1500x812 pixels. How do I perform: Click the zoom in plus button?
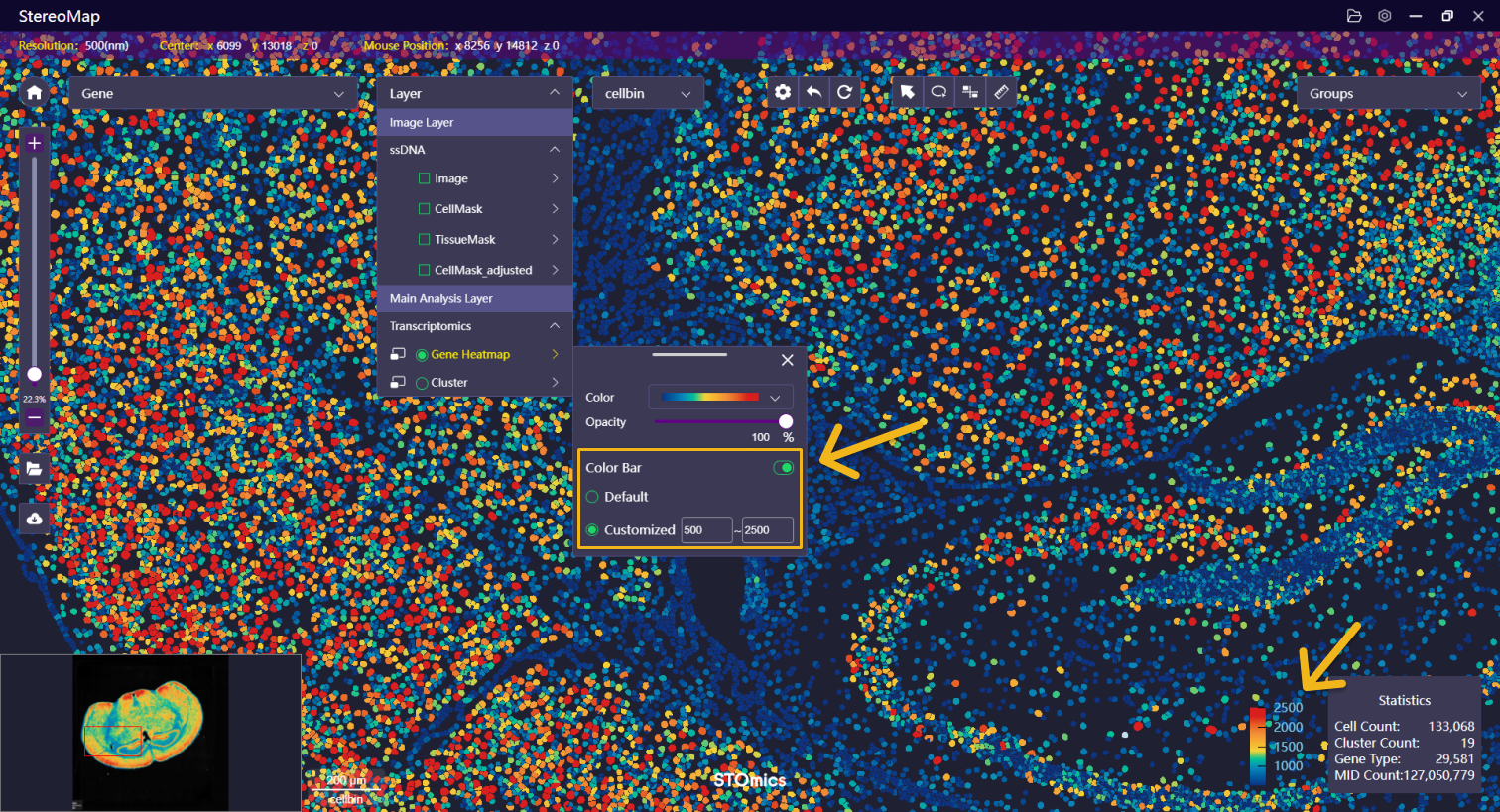35,143
